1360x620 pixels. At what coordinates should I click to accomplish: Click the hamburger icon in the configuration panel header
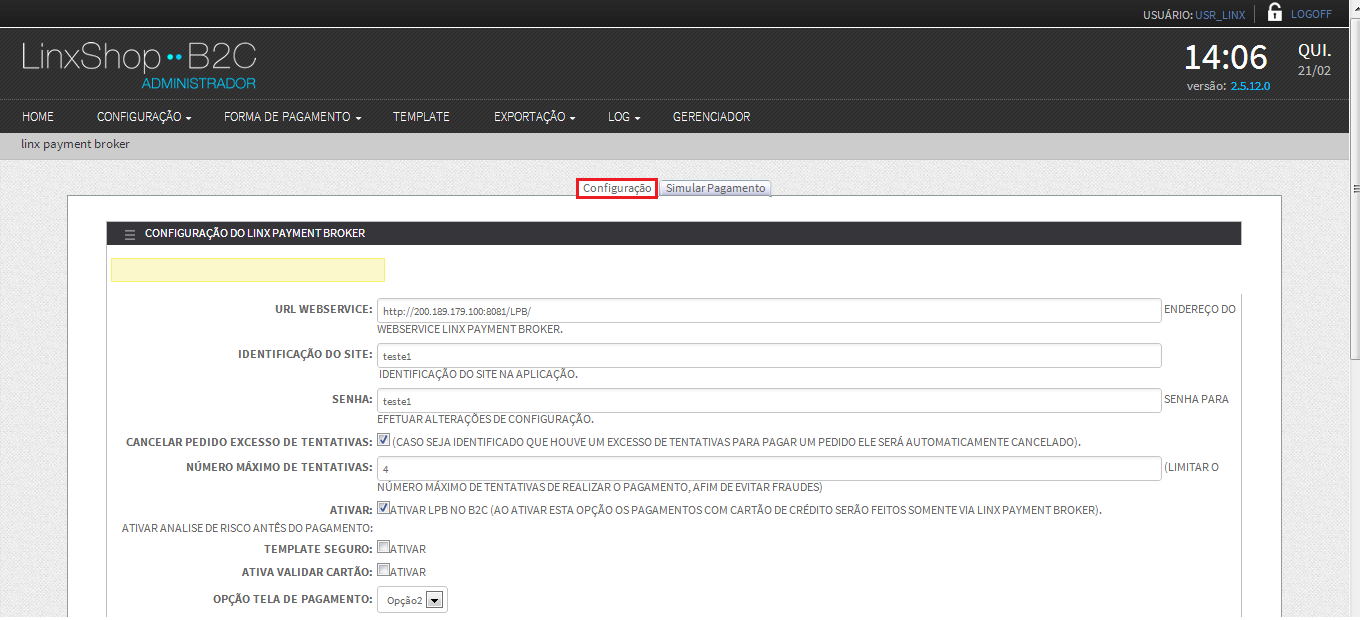click(130, 234)
